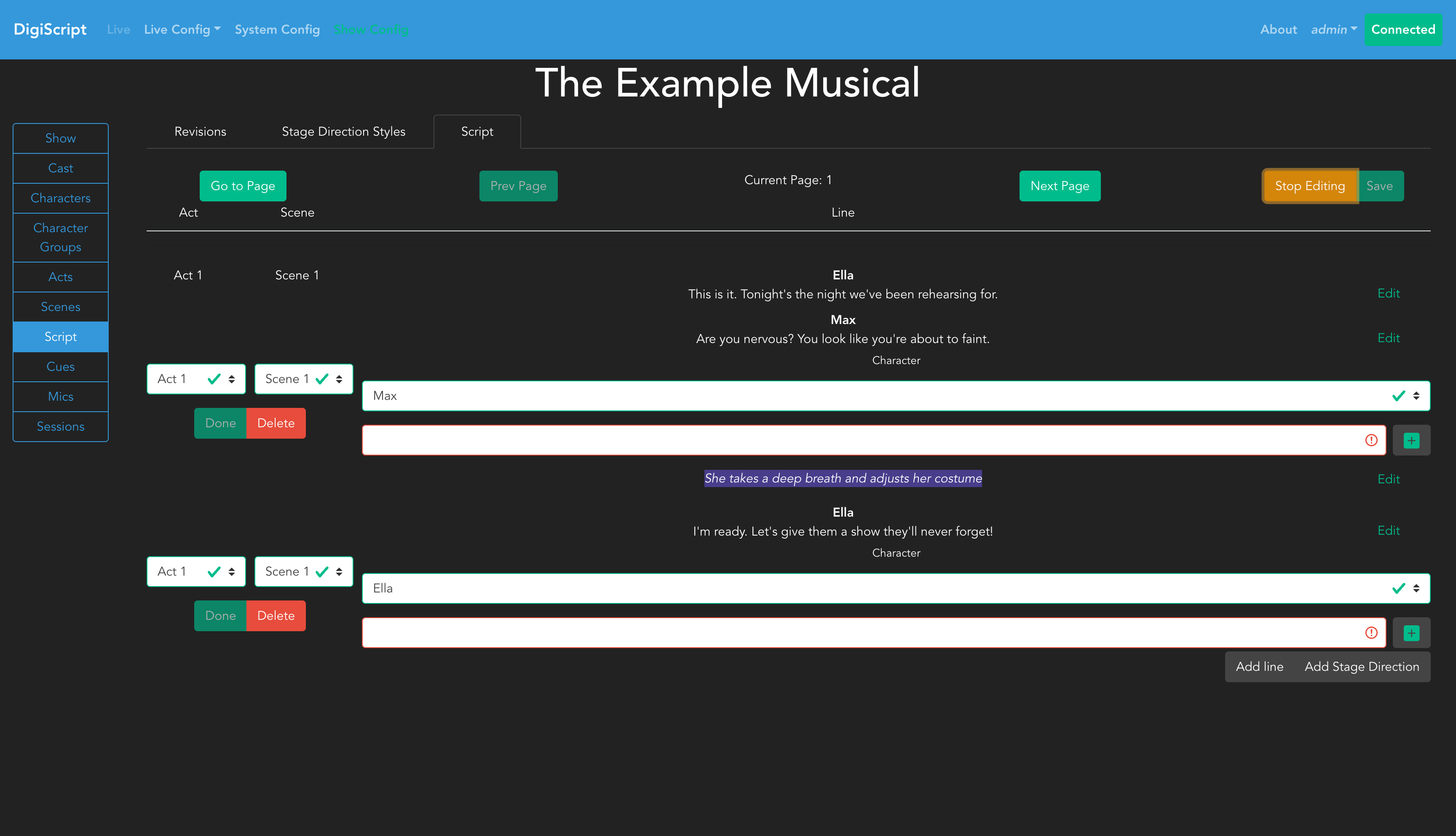Click the Go to Page button

[243, 186]
